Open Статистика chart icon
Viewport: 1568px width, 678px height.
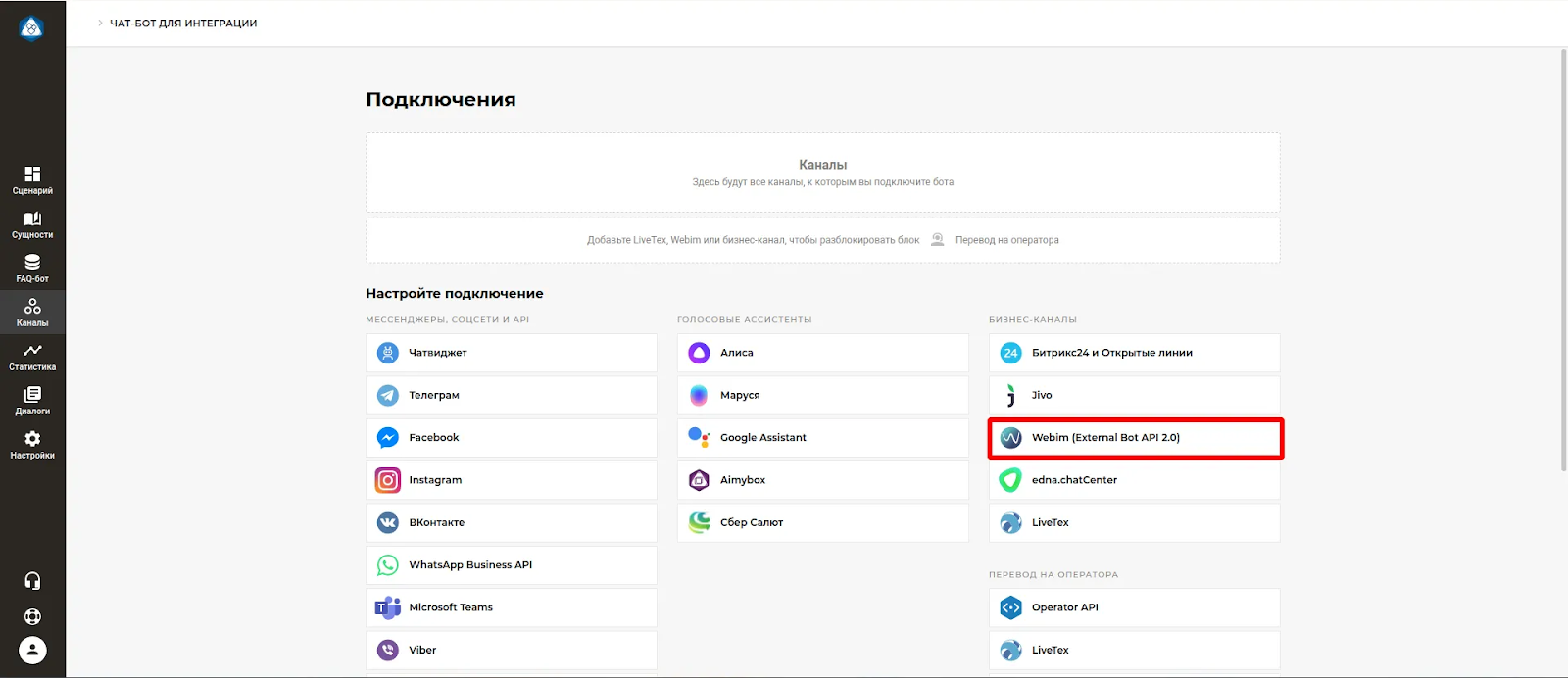coord(32,357)
